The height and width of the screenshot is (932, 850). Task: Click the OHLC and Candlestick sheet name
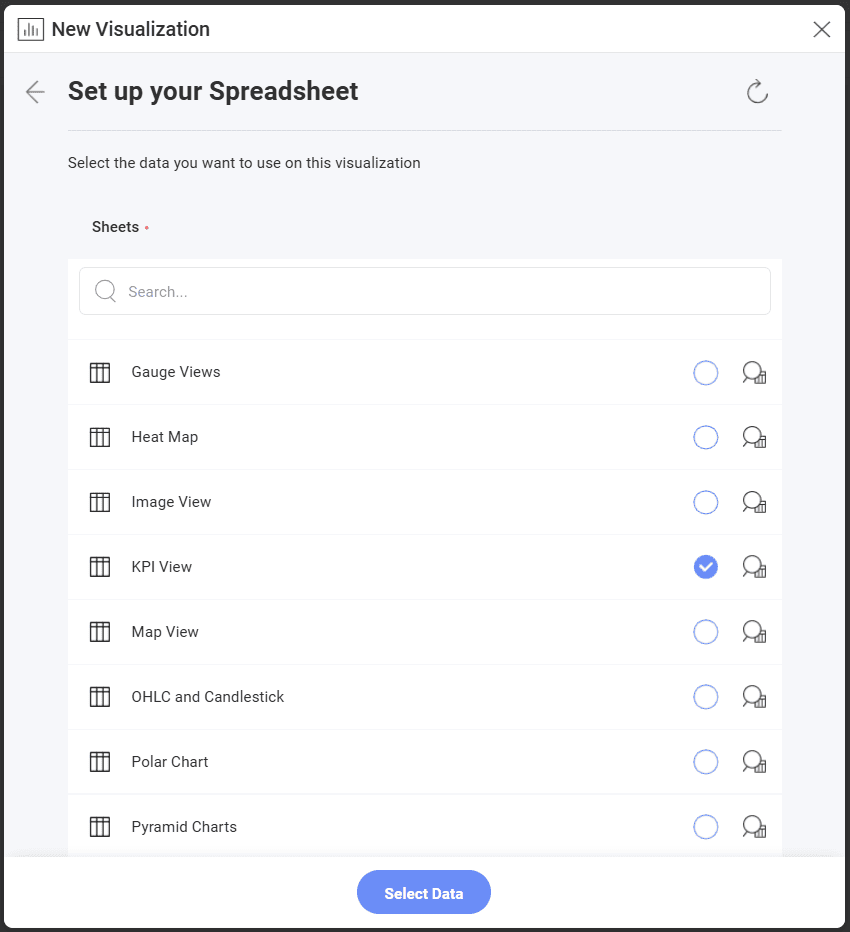coord(207,697)
